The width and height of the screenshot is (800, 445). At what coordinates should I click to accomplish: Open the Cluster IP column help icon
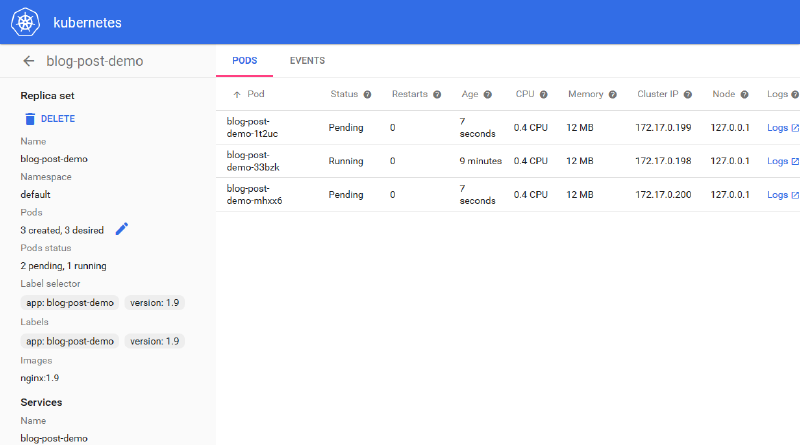(x=688, y=94)
